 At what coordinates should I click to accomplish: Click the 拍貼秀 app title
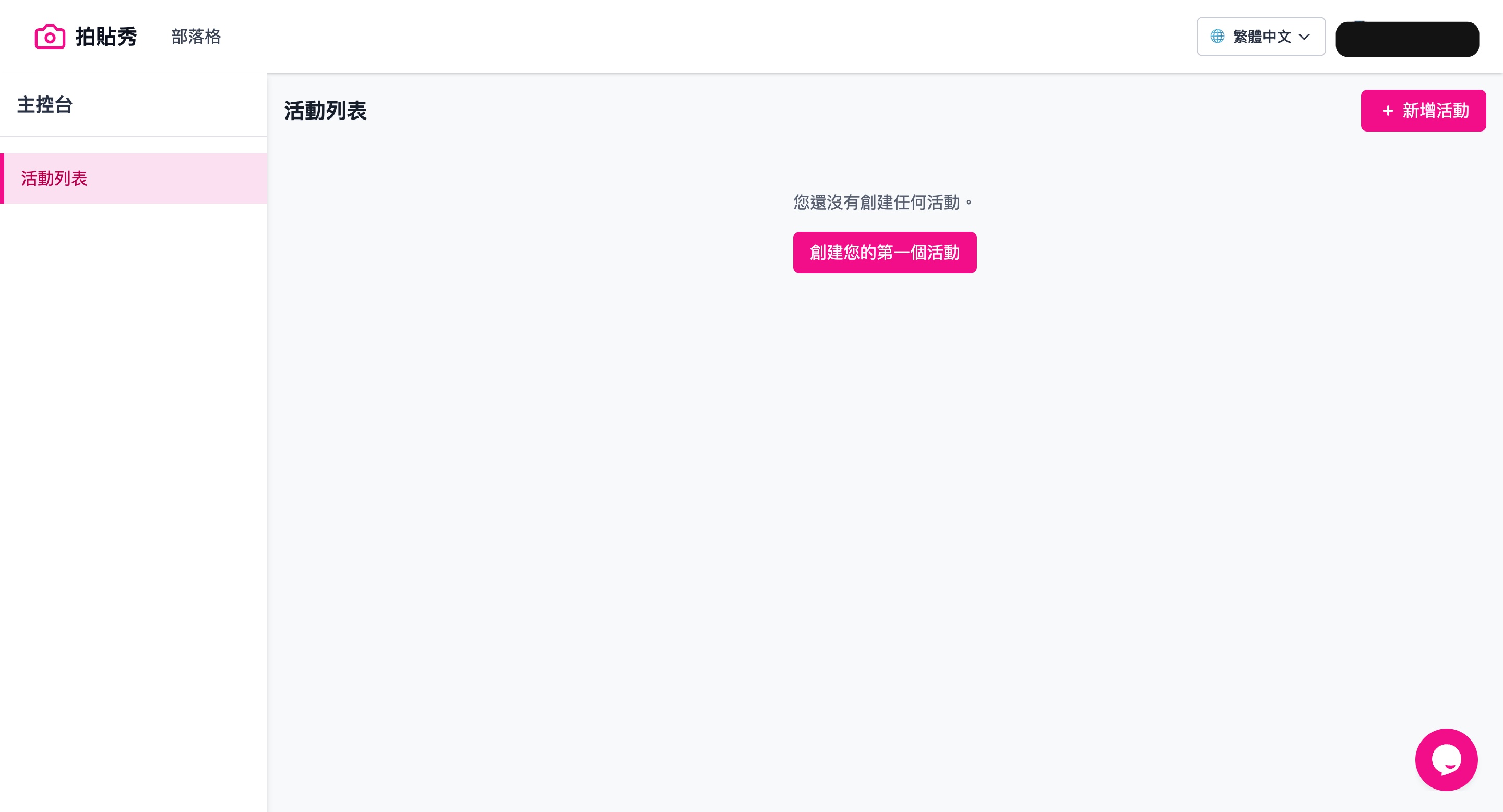point(105,36)
